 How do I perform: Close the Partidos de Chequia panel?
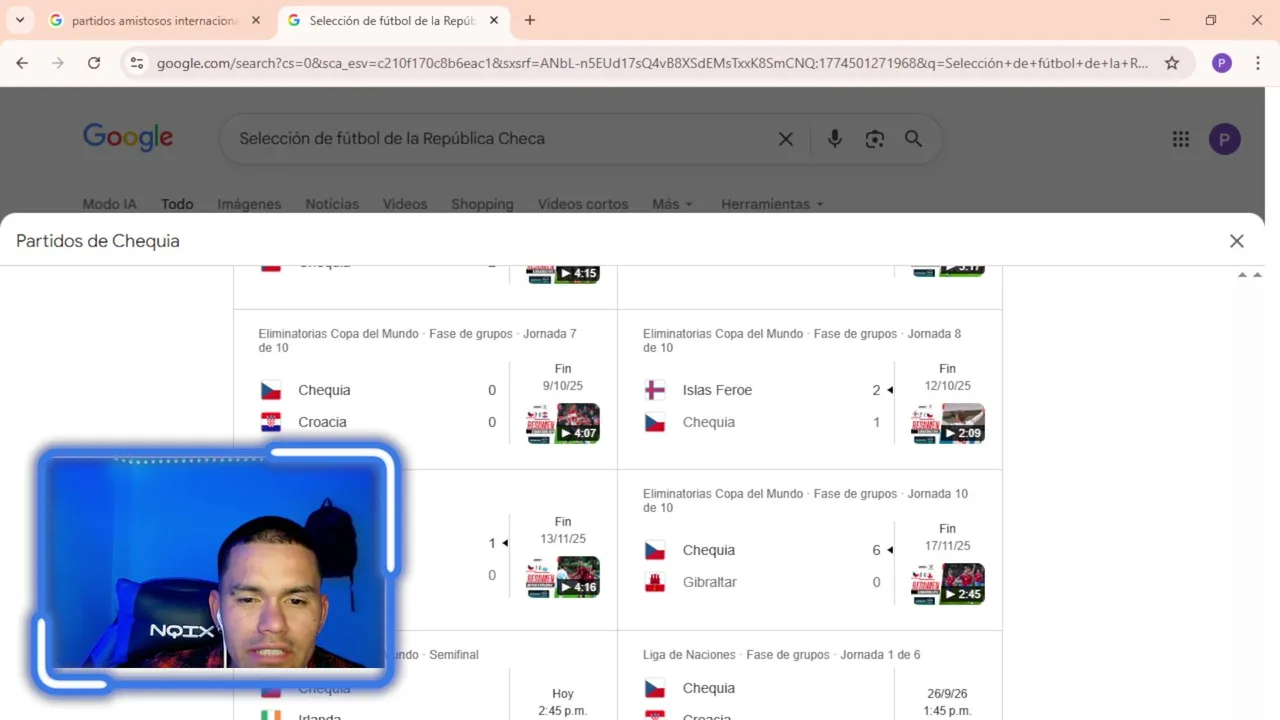[x=1237, y=241]
